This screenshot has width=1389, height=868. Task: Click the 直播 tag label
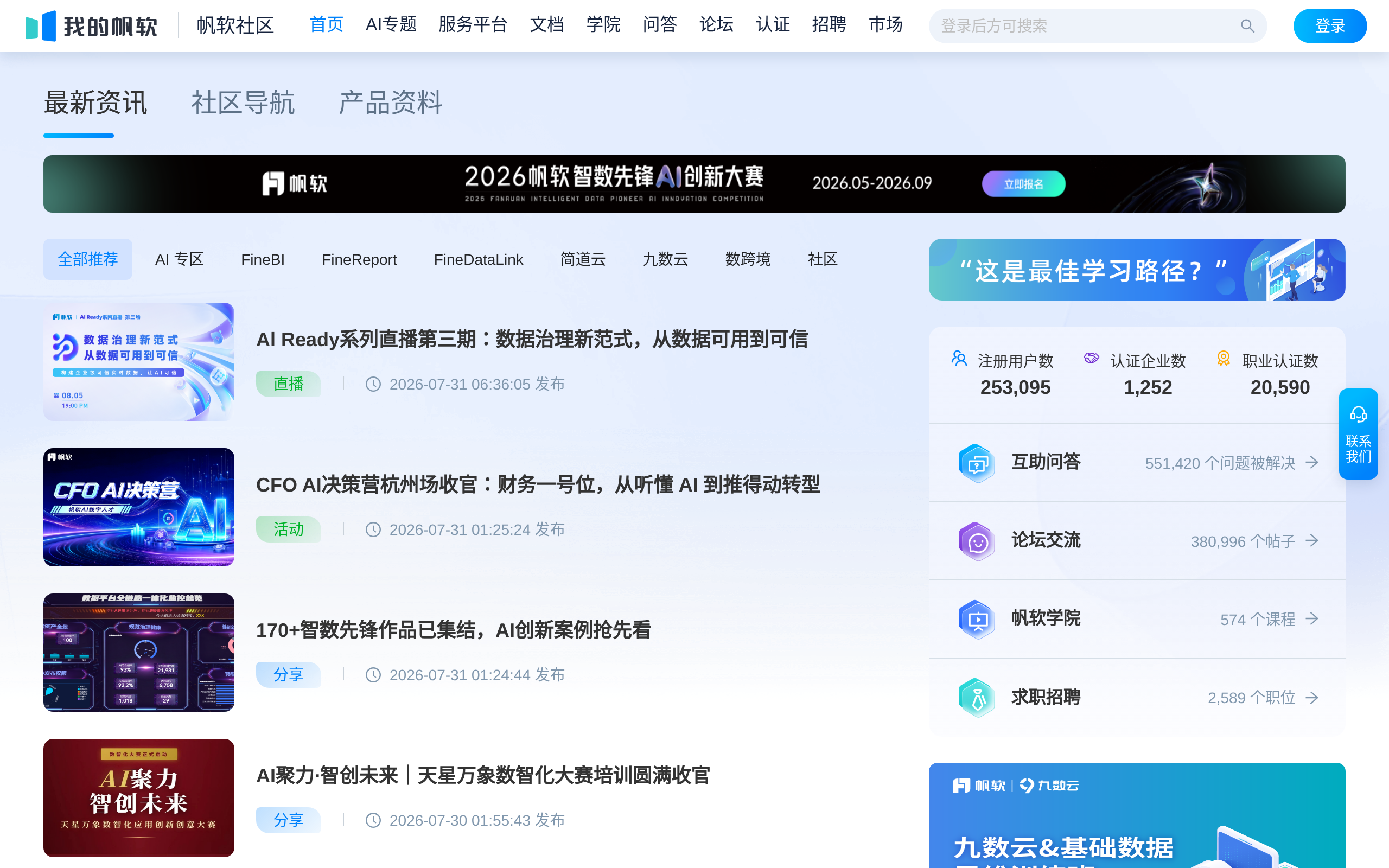(288, 384)
